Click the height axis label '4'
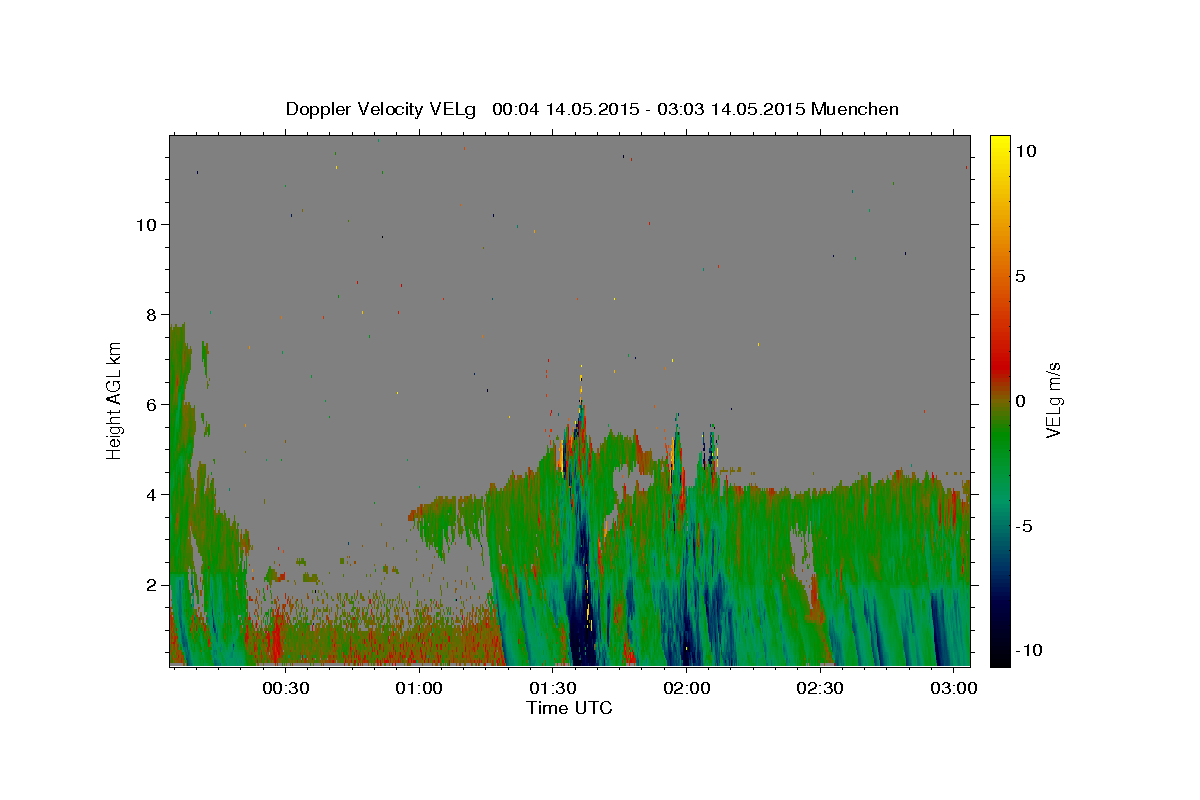The height and width of the screenshot is (800, 1200). pos(152,495)
